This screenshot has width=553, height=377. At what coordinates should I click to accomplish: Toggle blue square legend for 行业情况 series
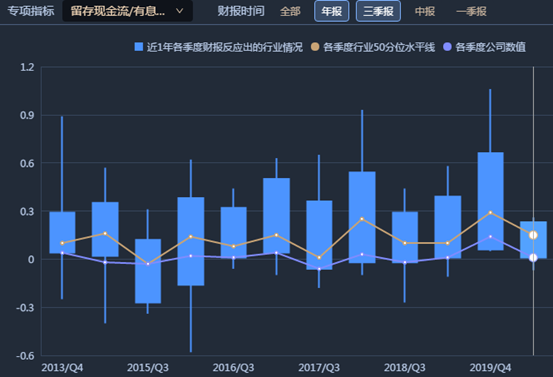[x=139, y=47]
